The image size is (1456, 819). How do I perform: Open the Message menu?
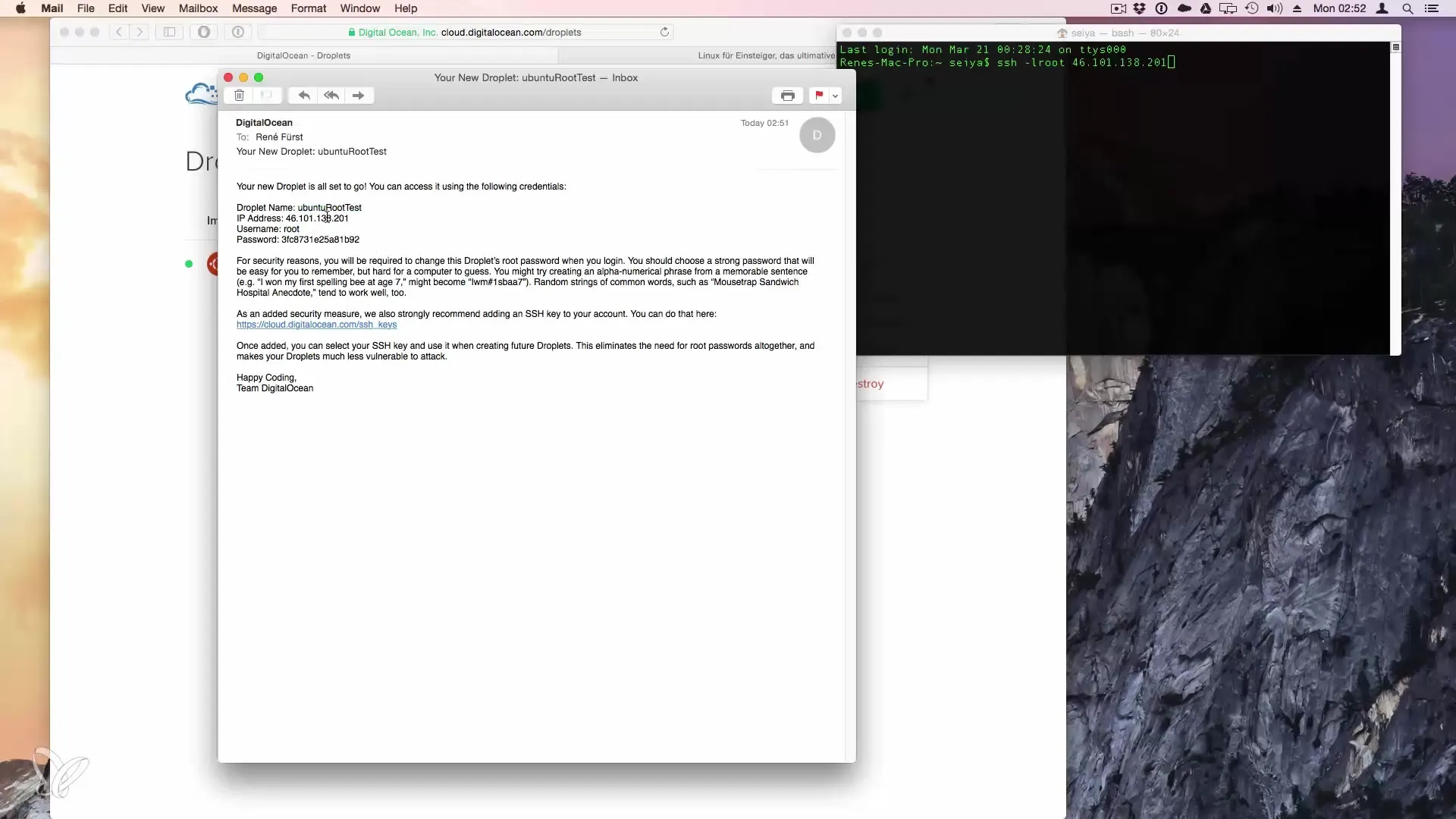[254, 8]
